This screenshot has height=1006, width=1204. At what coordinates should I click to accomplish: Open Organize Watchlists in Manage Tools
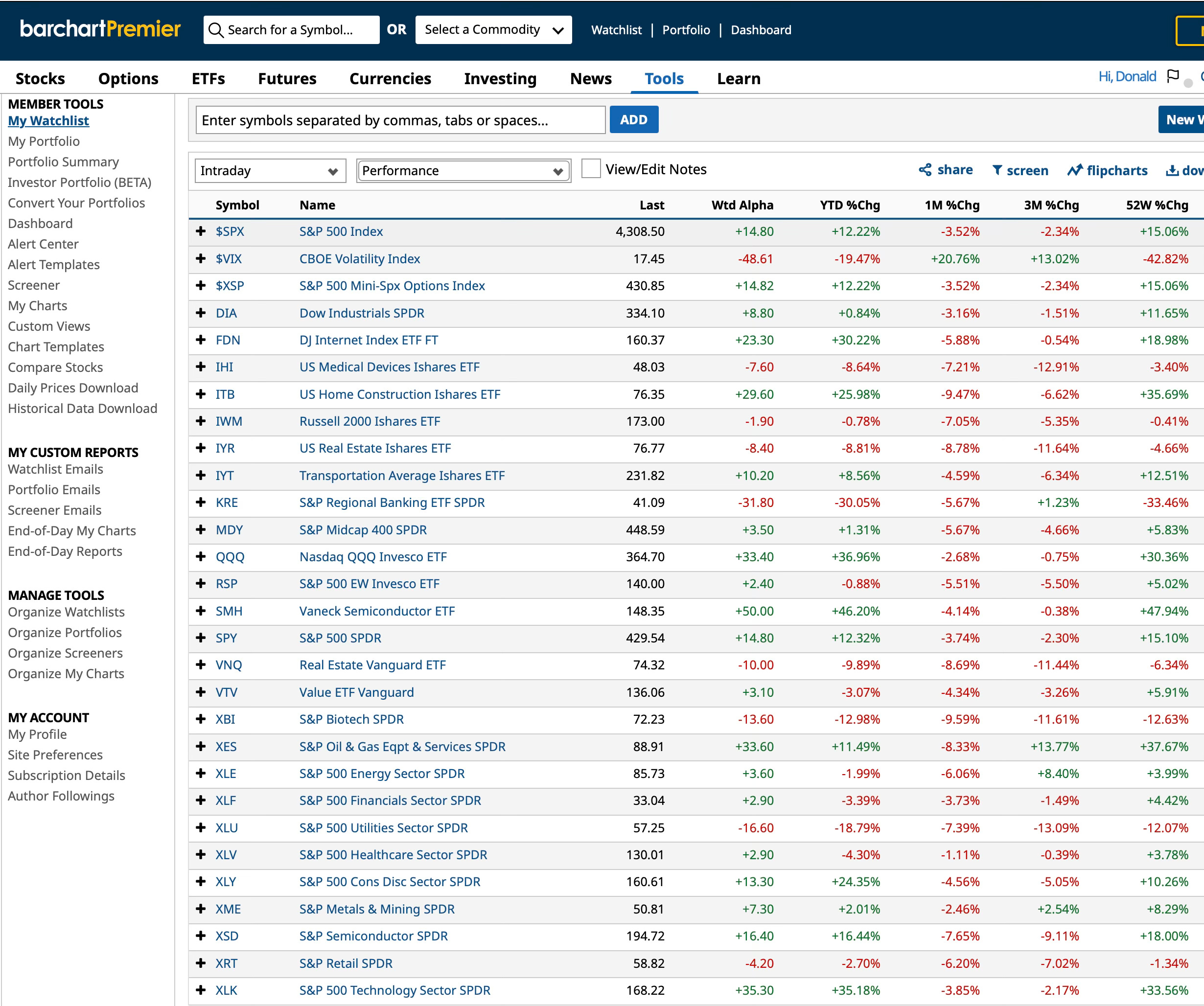pos(67,612)
